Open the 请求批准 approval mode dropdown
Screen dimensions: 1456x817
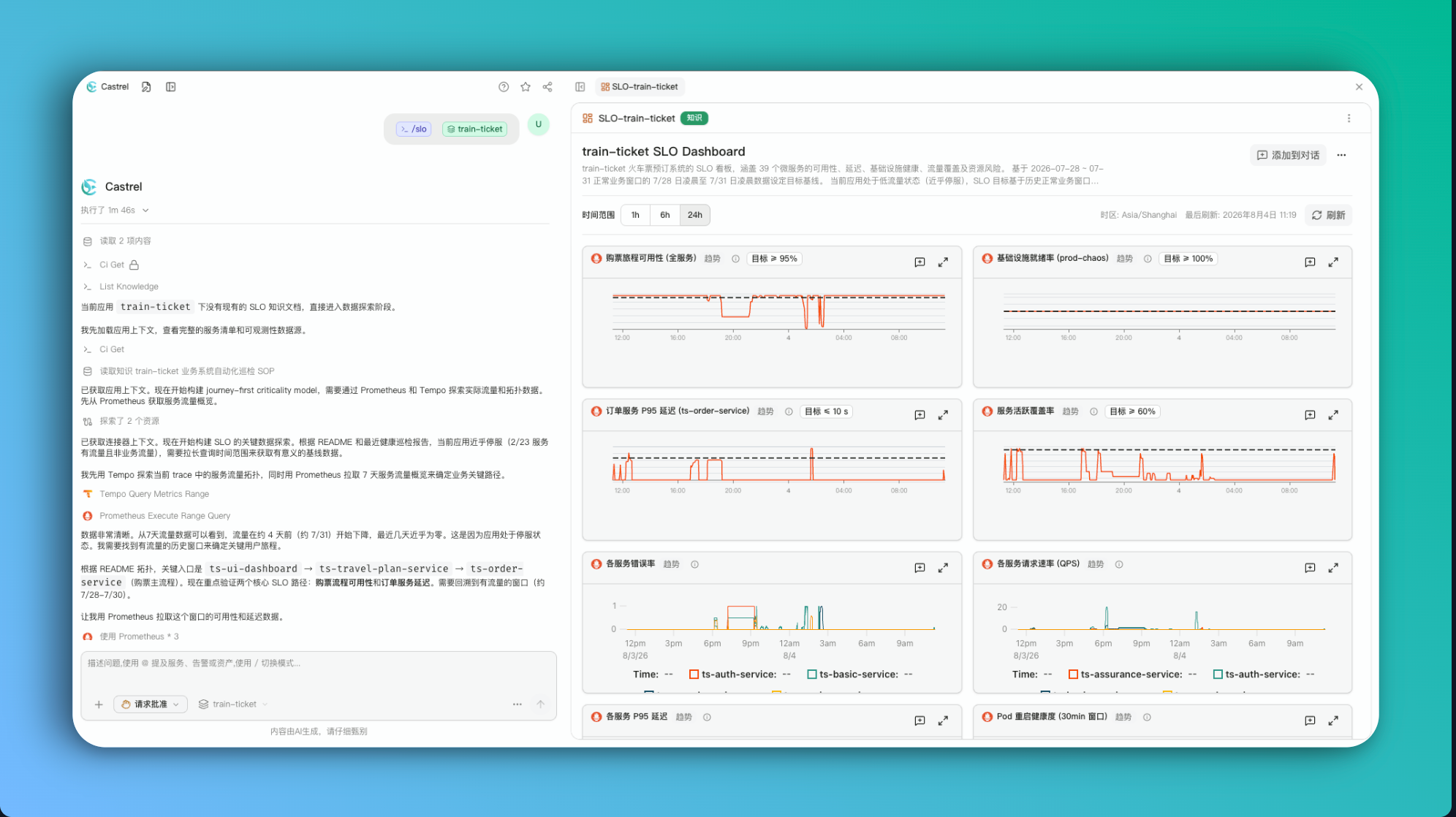pyautogui.click(x=151, y=704)
